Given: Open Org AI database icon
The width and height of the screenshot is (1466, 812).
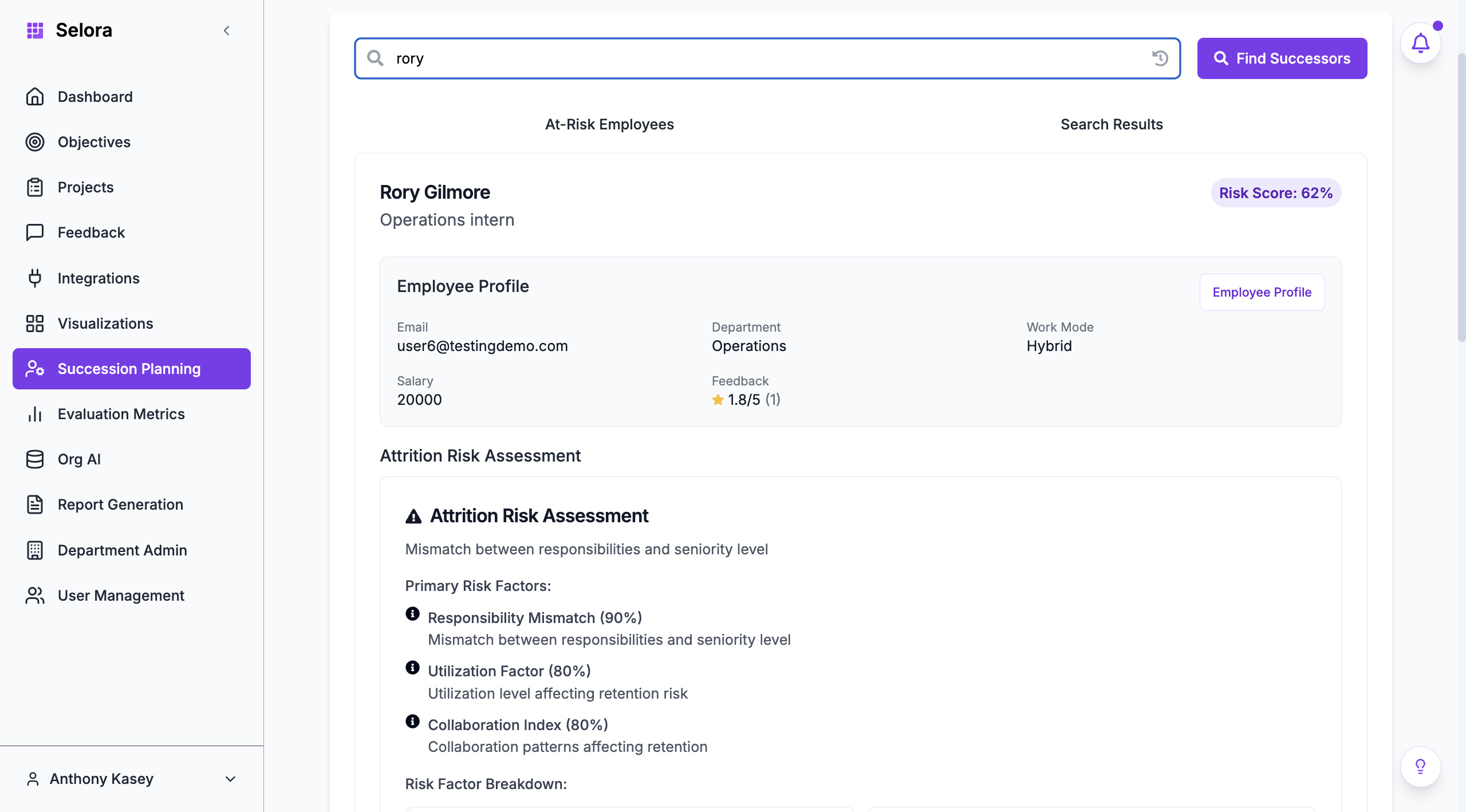Looking at the screenshot, I should click(35, 459).
